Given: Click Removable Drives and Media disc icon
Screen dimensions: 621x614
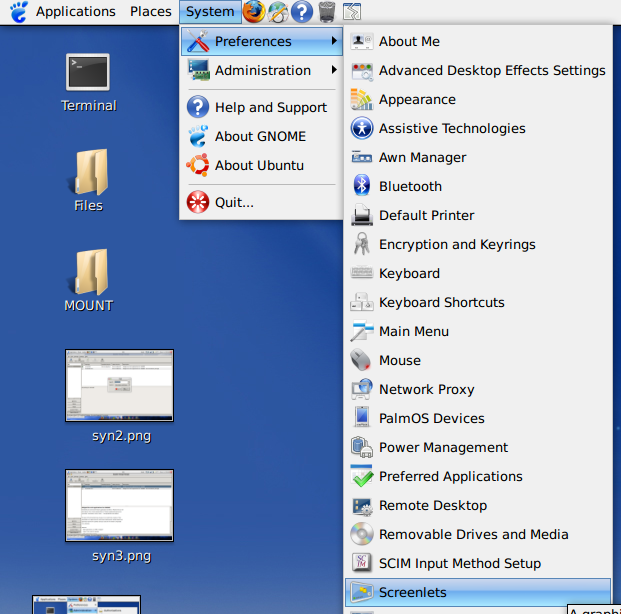Looking at the screenshot, I should [362, 534].
